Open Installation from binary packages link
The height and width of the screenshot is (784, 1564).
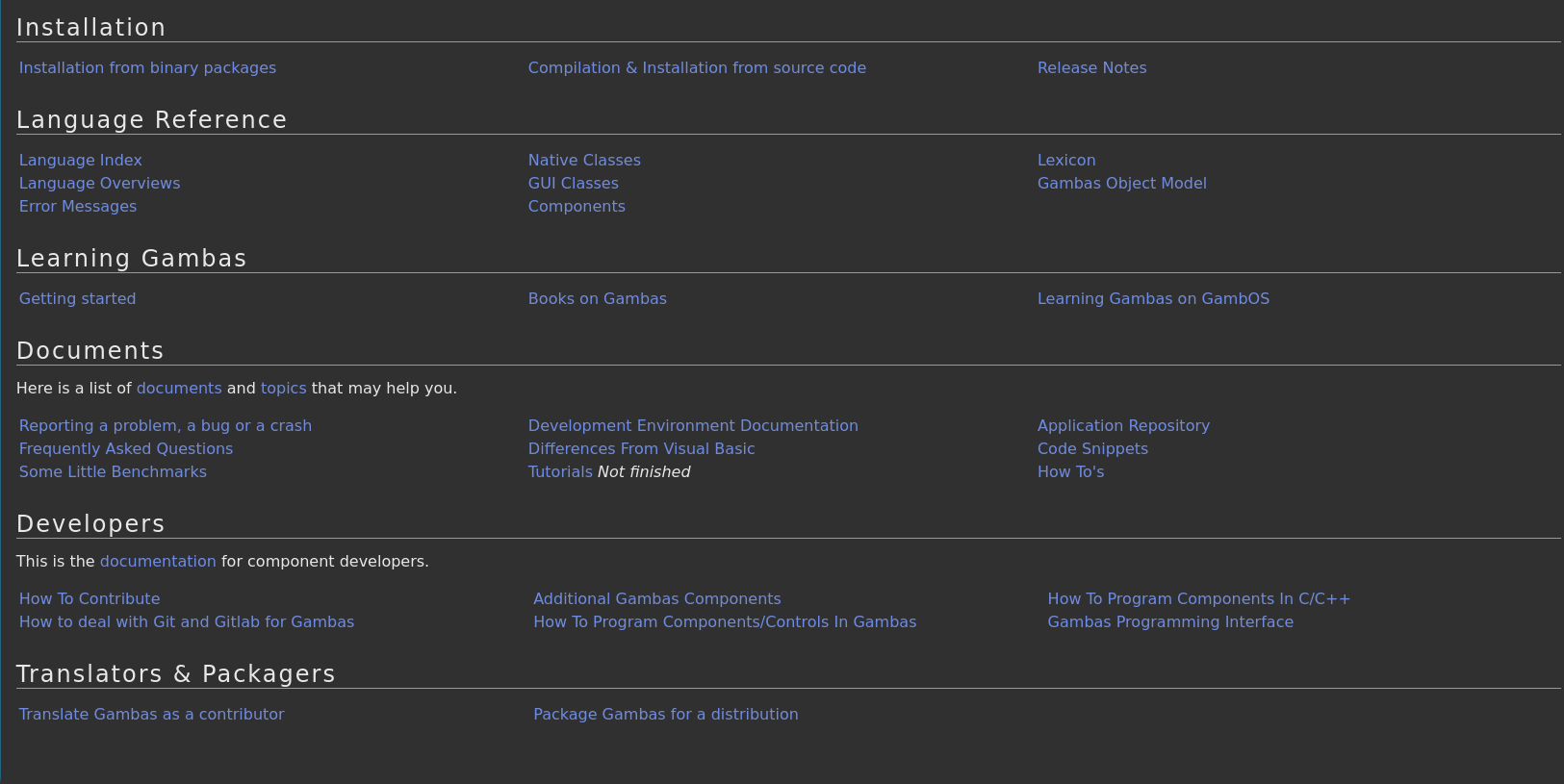147,68
